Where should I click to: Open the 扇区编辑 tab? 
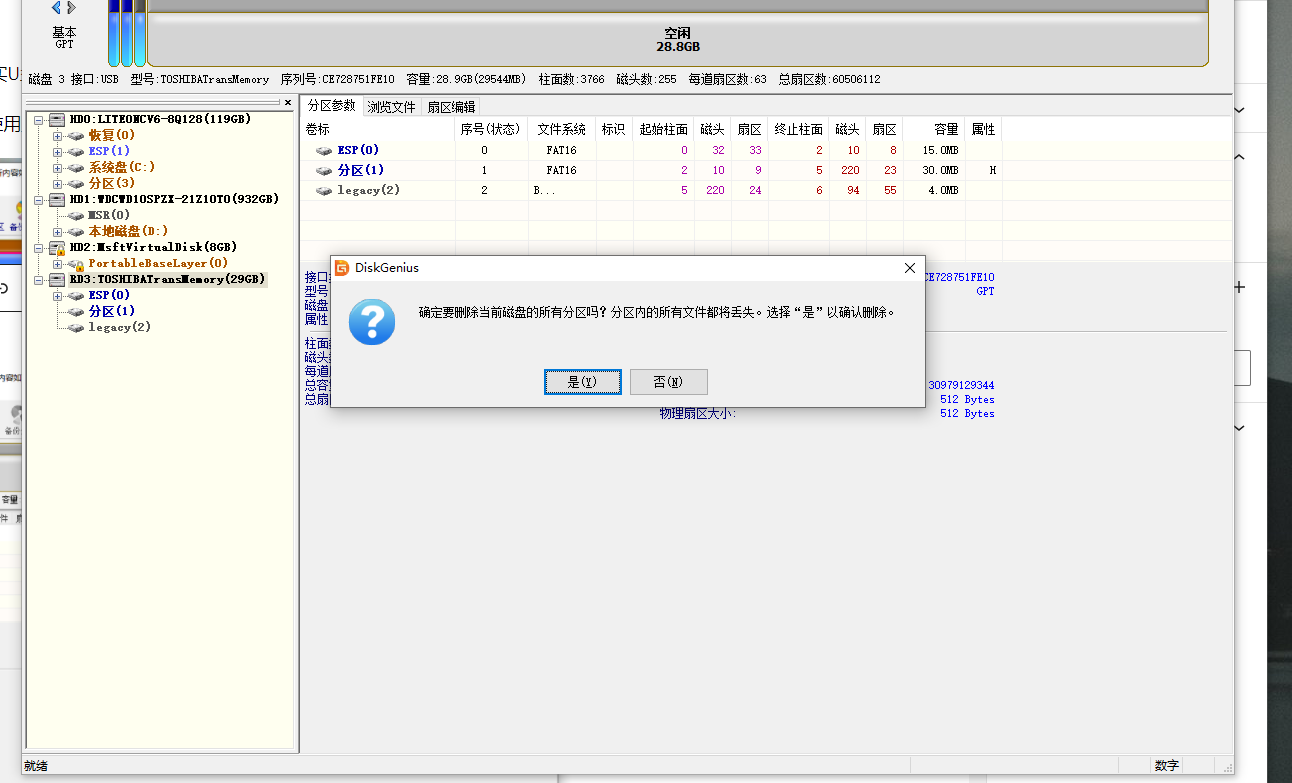click(451, 107)
